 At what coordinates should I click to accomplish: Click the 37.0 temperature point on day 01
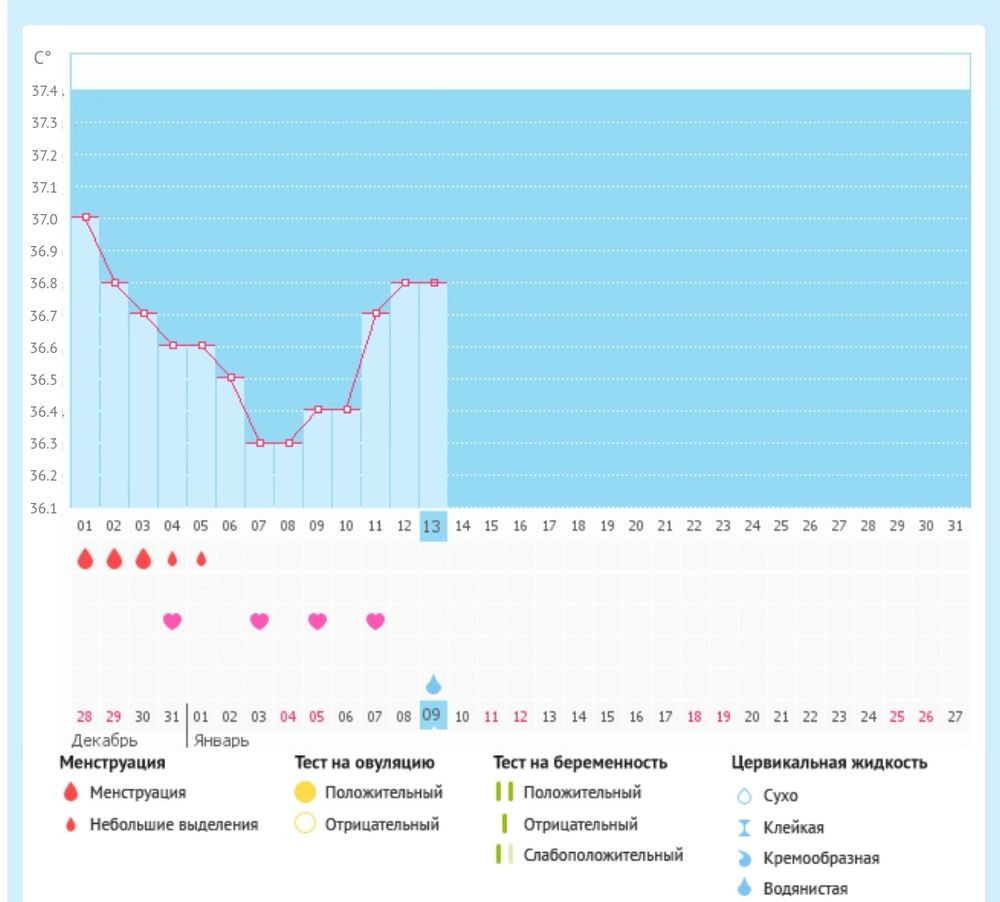pos(85,217)
